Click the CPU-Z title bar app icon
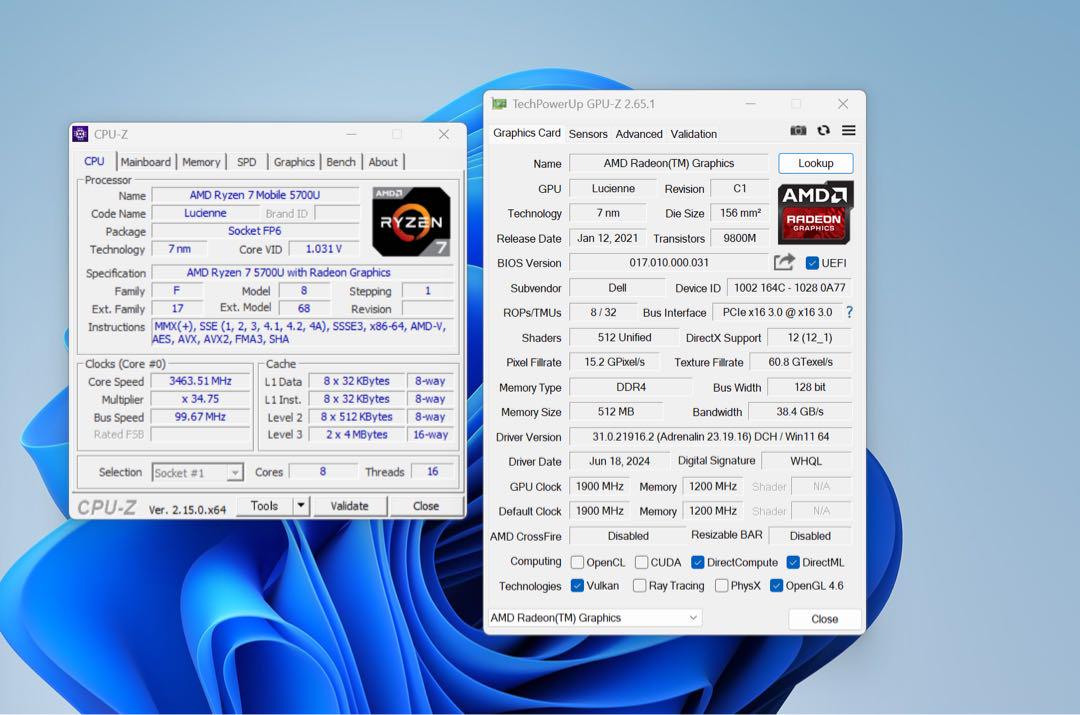The height and width of the screenshot is (715, 1080). [x=81, y=134]
